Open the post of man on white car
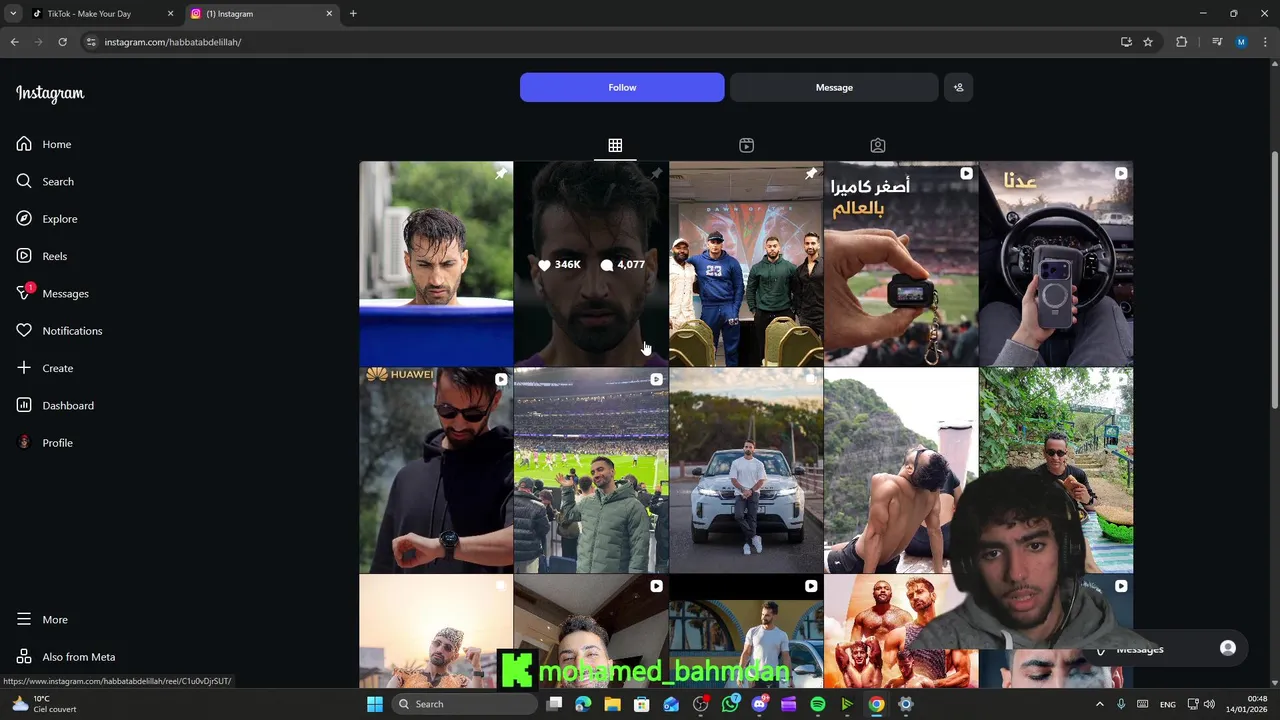The image size is (1280, 720). point(746,470)
